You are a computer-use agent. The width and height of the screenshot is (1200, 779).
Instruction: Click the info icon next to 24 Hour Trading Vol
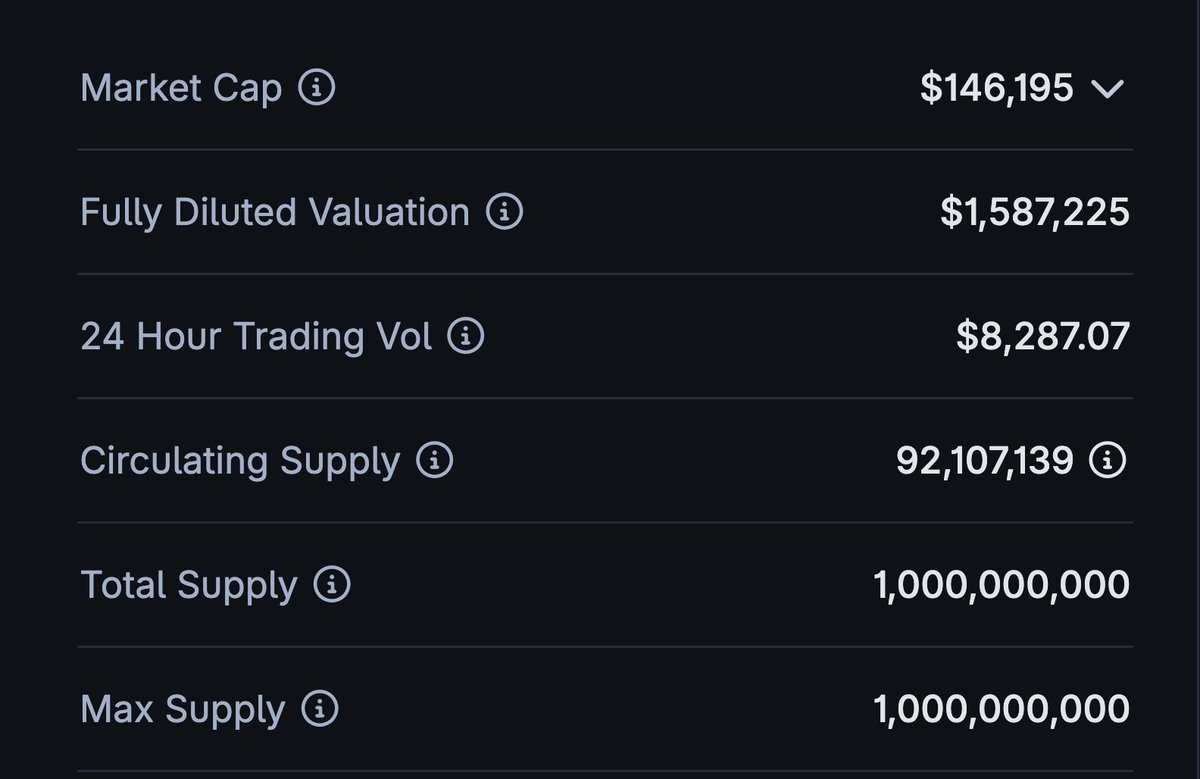pos(465,336)
